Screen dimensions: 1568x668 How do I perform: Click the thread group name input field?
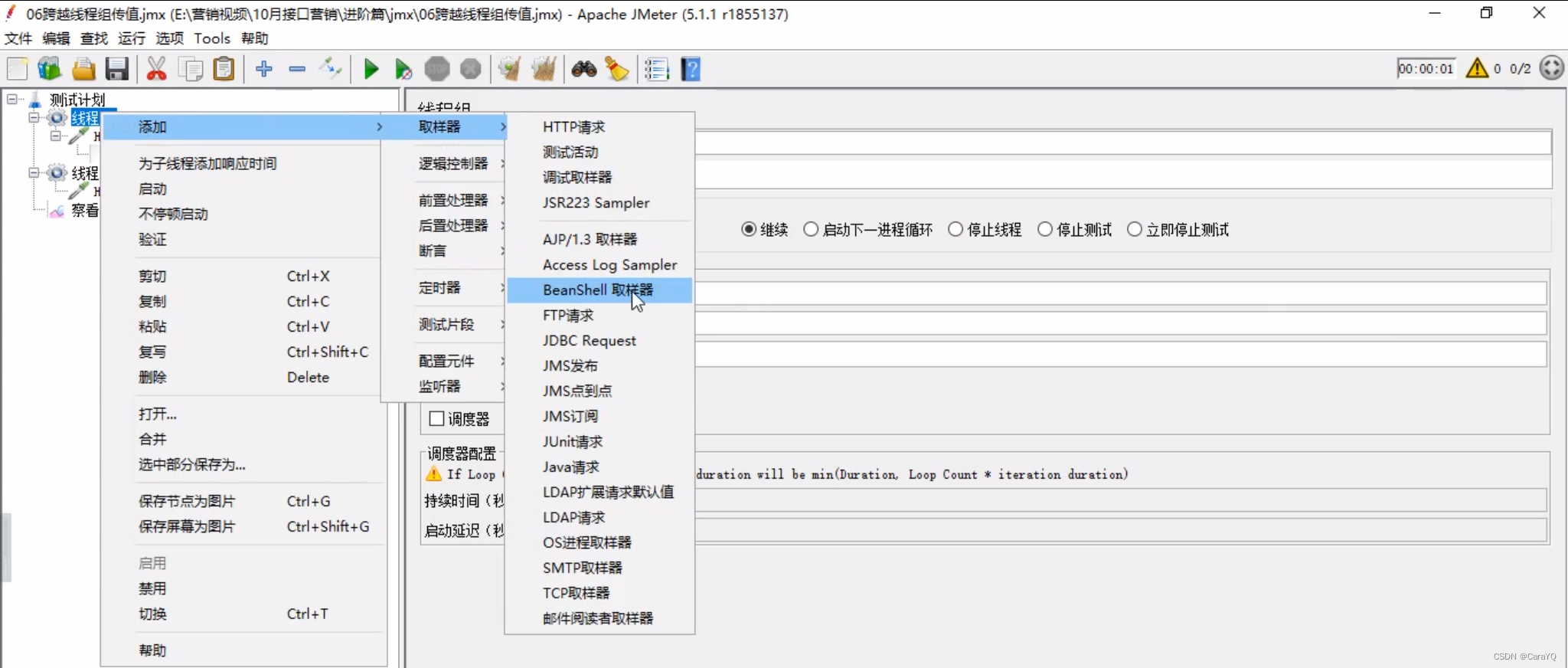[x=1124, y=142]
